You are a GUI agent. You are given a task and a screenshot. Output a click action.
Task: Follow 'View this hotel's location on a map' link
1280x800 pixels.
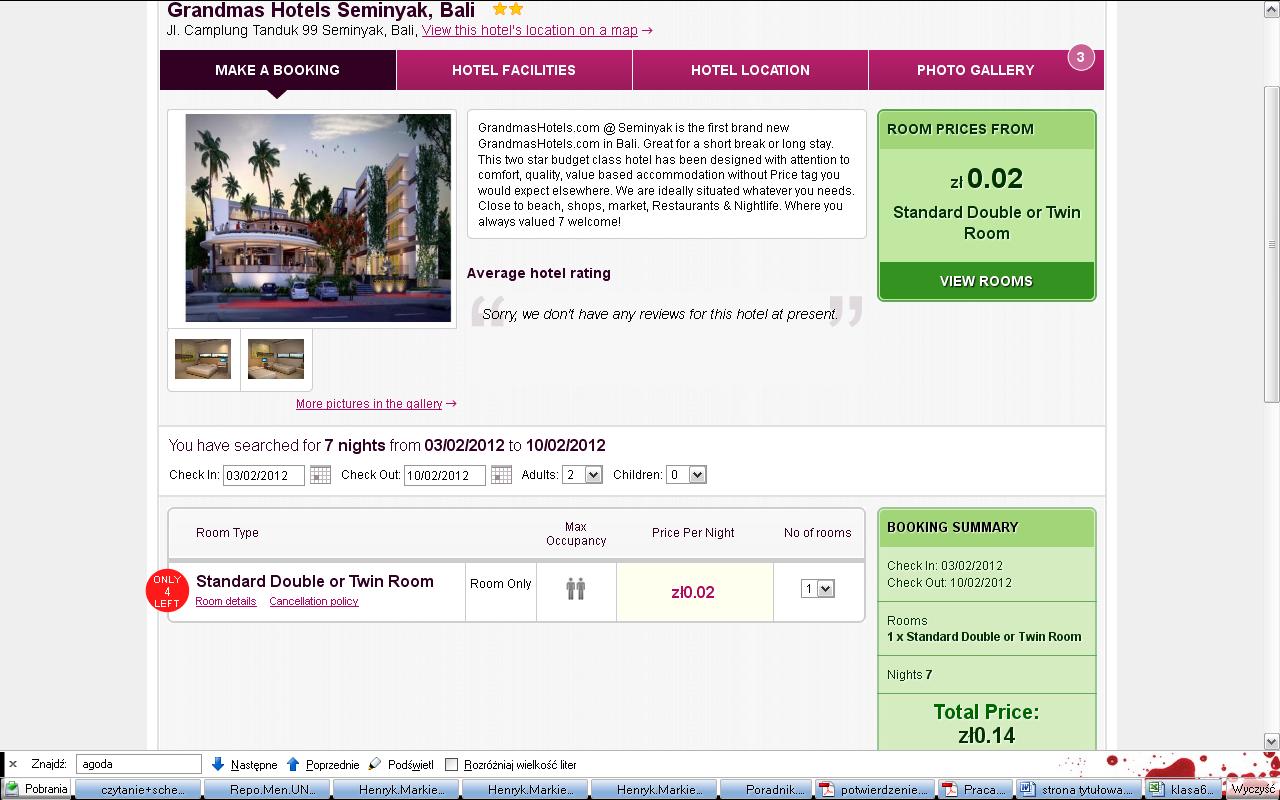[x=530, y=30]
